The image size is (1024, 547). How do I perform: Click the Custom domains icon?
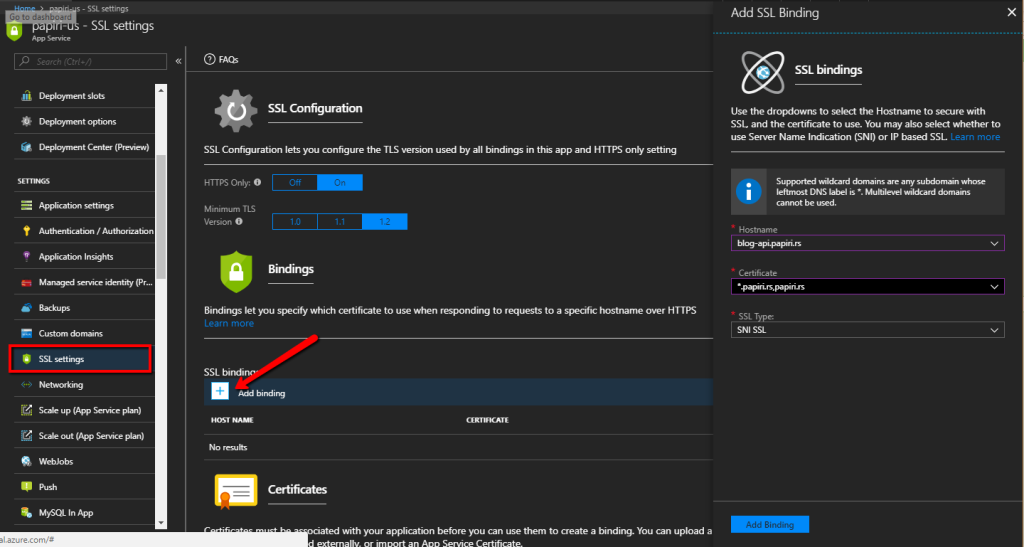coord(26,334)
